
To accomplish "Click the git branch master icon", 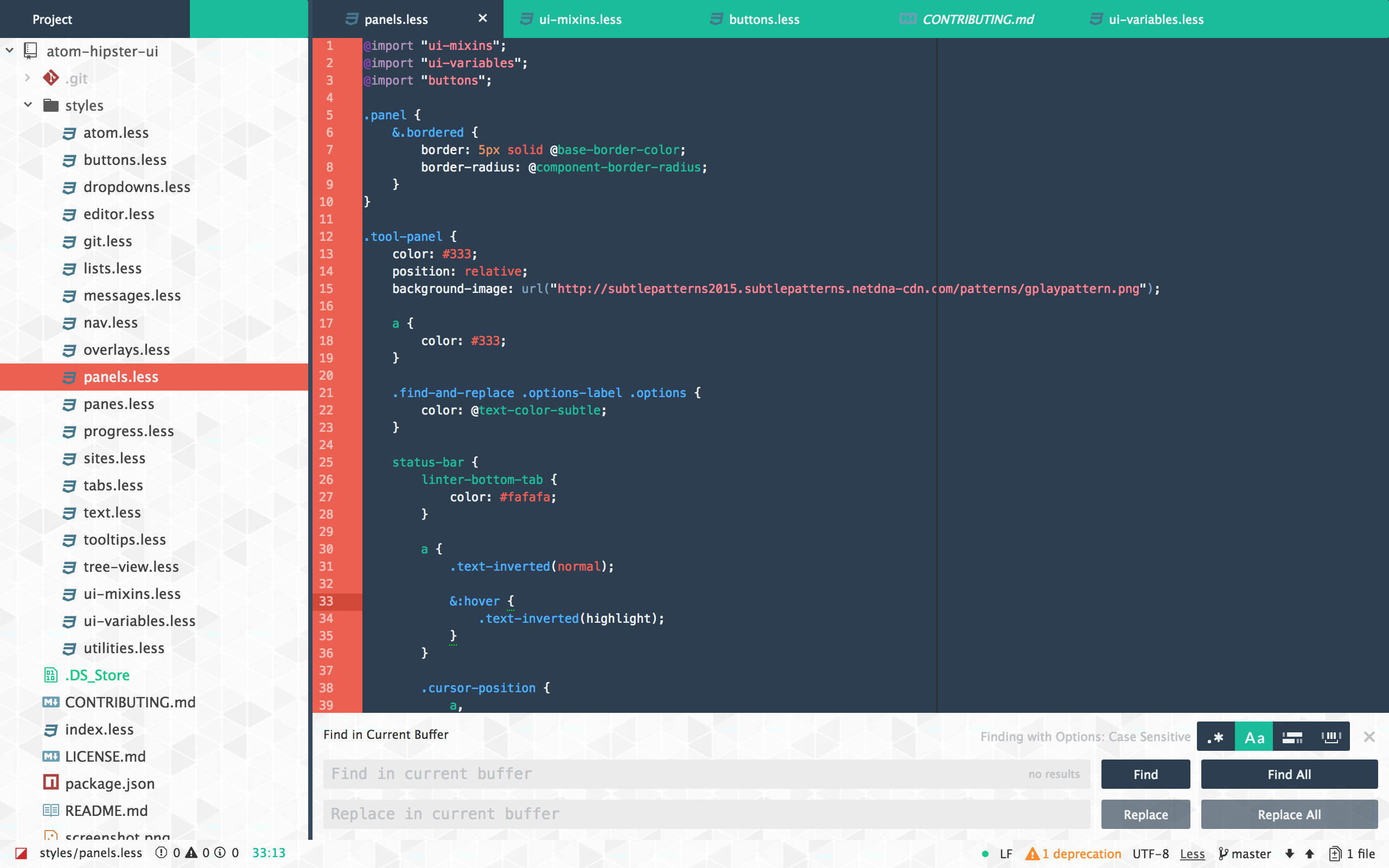I will point(1223,854).
